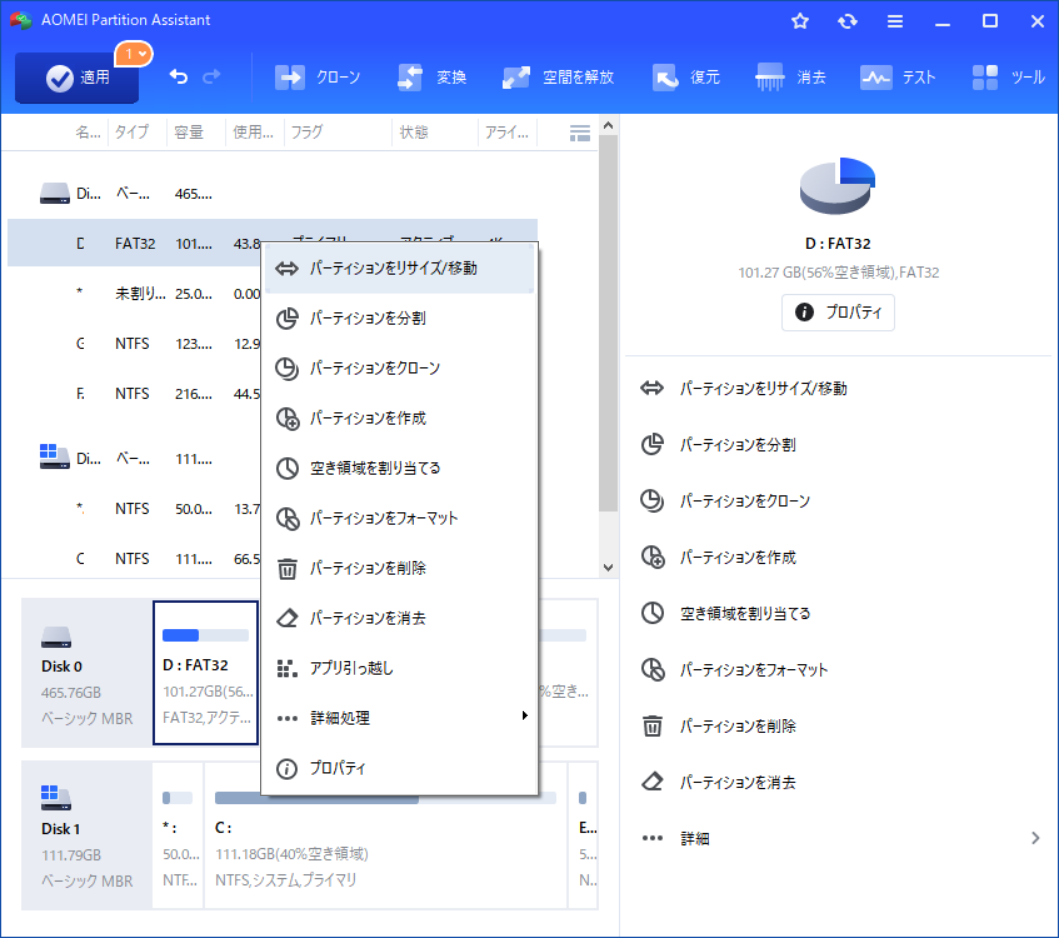Click Split Partition icon in right panel
Viewport: 1059px width, 938px height.
[652, 444]
